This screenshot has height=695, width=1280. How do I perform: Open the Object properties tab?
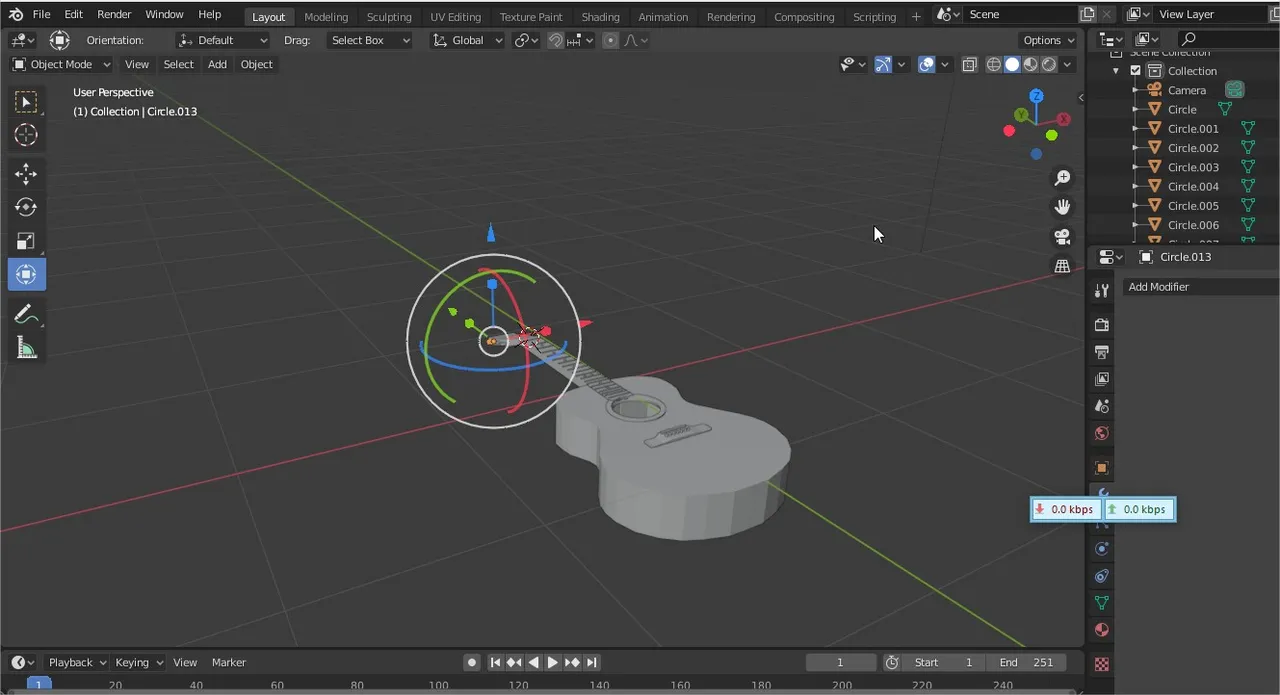pyautogui.click(x=1102, y=468)
